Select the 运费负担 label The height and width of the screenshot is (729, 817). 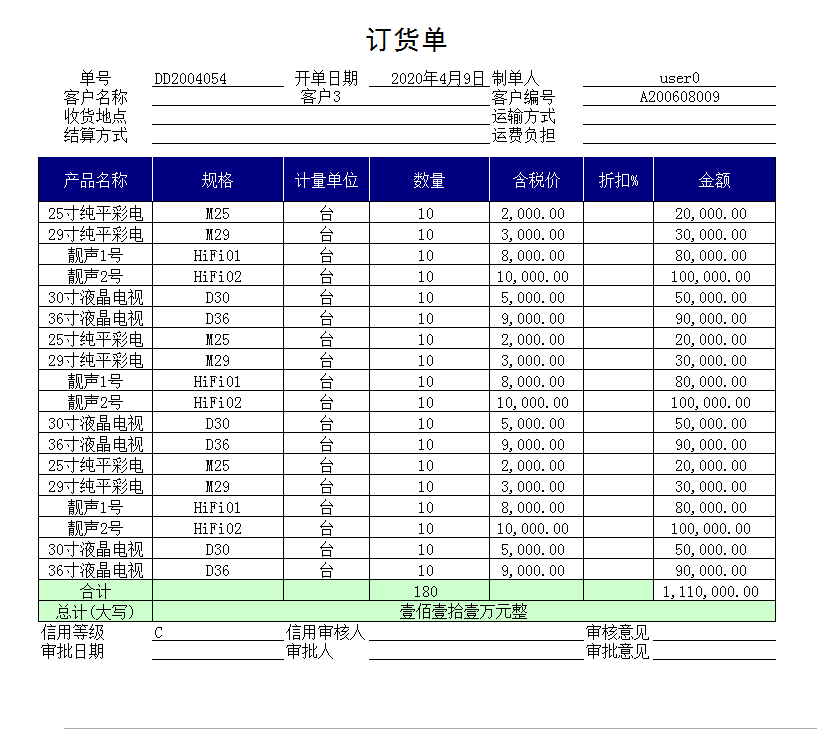[x=523, y=135]
